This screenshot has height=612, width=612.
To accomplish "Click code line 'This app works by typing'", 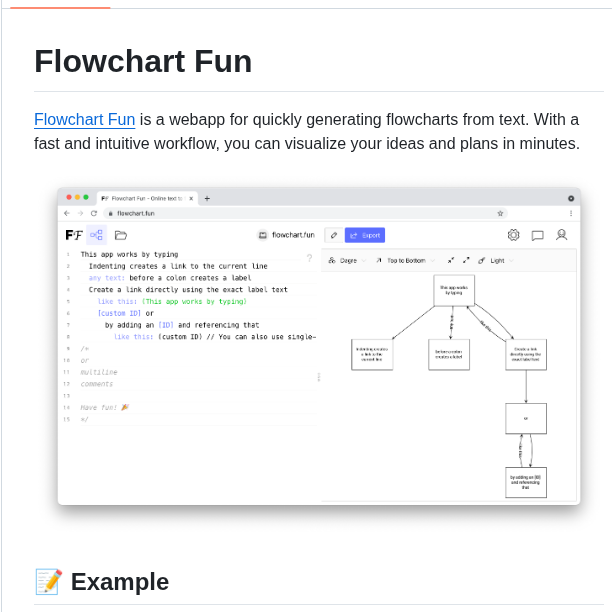I will tap(129, 254).
